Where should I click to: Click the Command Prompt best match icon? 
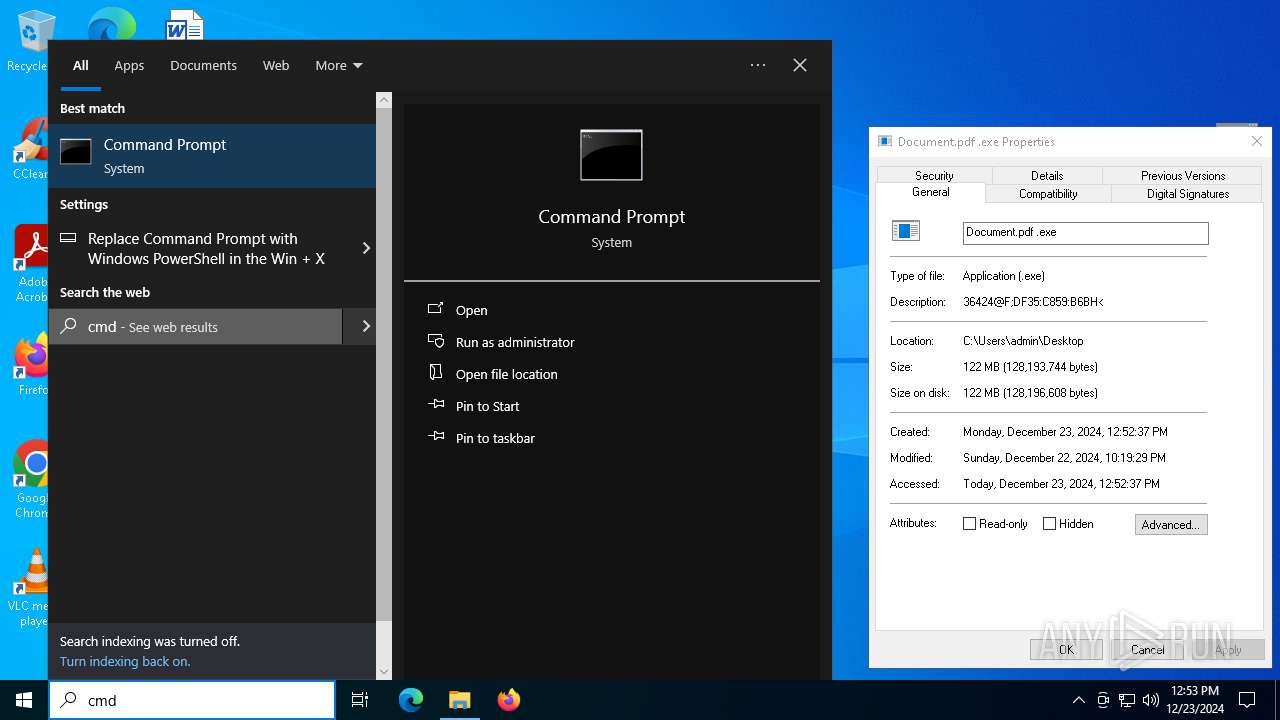point(75,152)
